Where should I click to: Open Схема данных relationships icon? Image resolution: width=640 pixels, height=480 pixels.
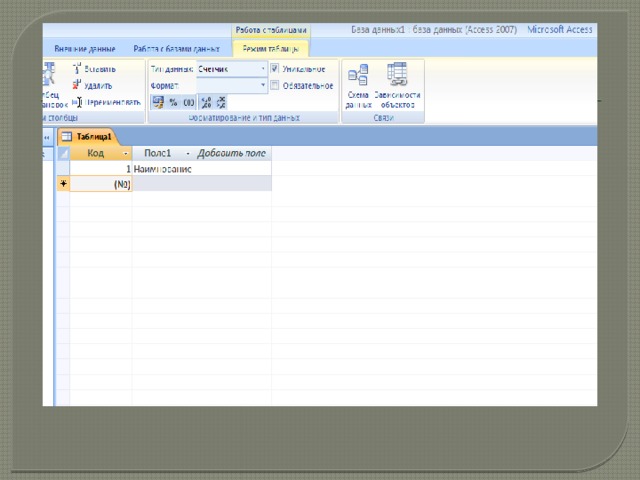pyautogui.click(x=358, y=75)
